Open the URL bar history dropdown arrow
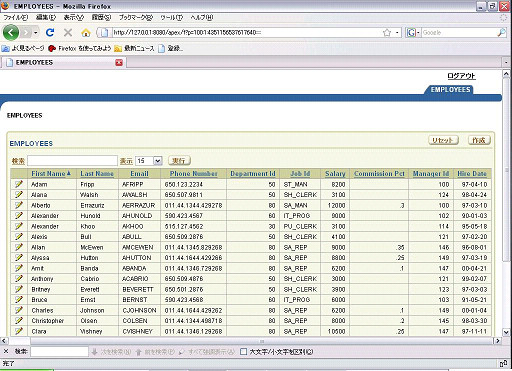The image size is (512, 371). (x=397, y=33)
